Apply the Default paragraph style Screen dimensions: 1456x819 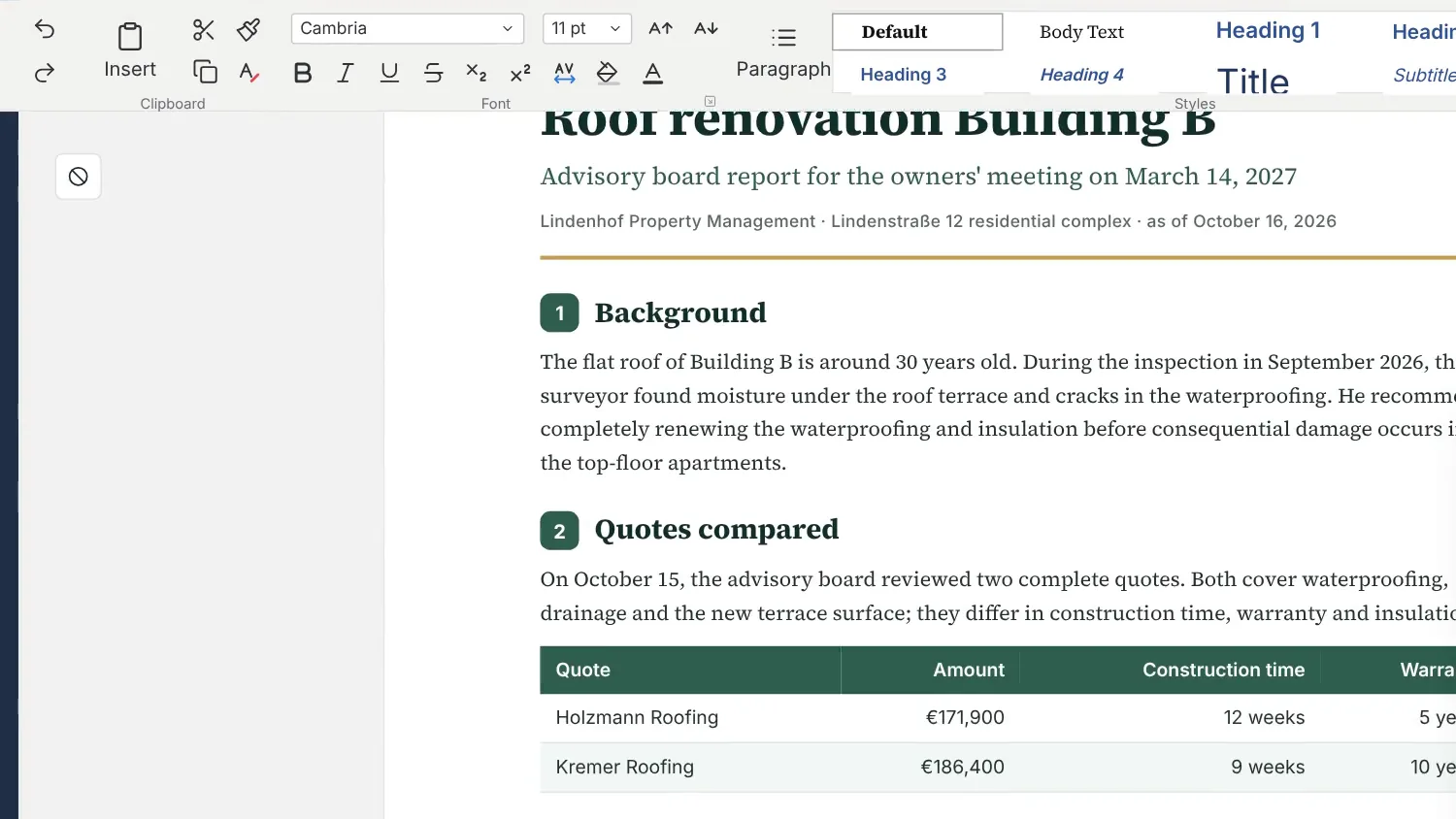(917, 32)
